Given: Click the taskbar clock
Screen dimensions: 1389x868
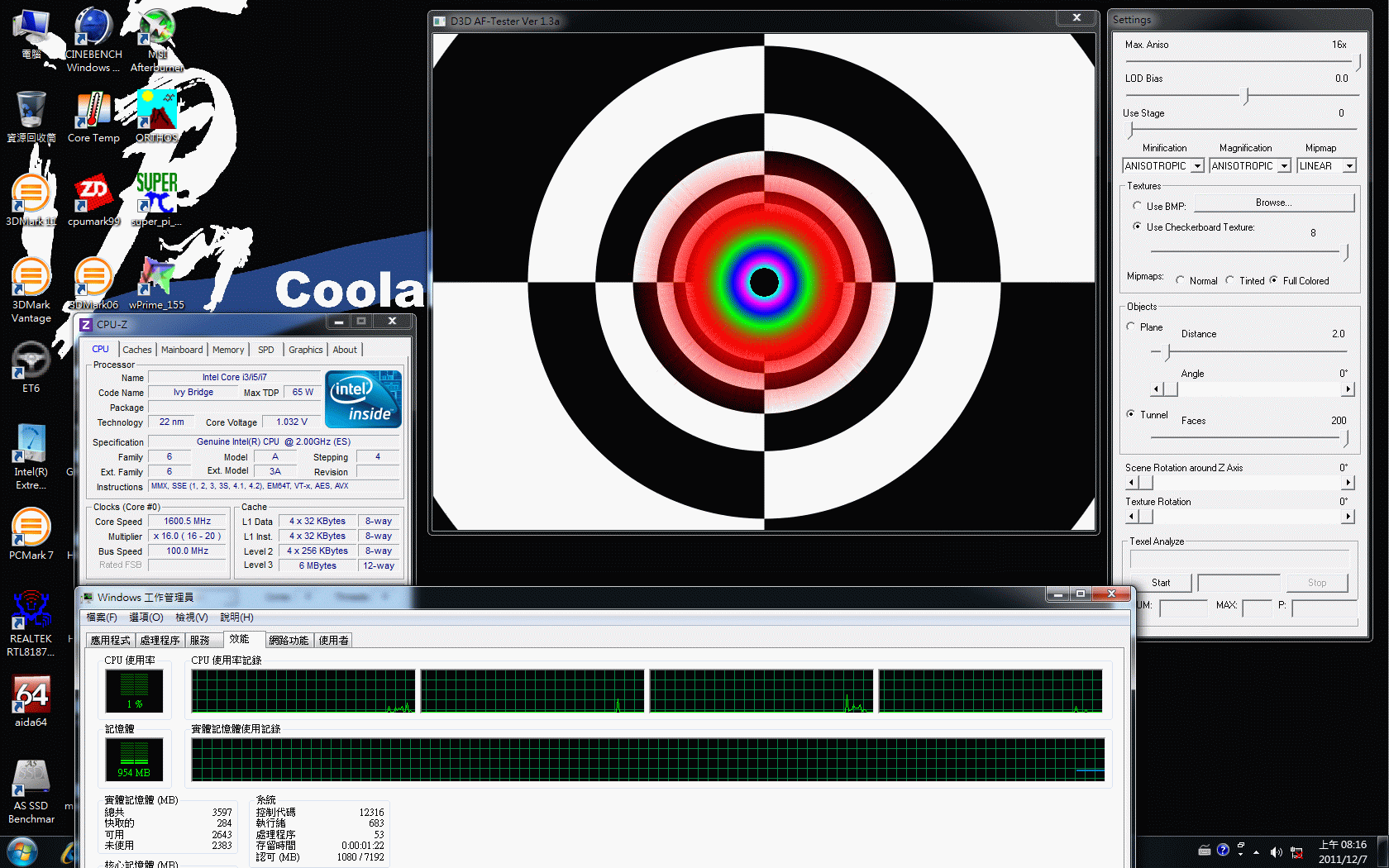Looking at the screenshot, I should [x=1343, y=851].
